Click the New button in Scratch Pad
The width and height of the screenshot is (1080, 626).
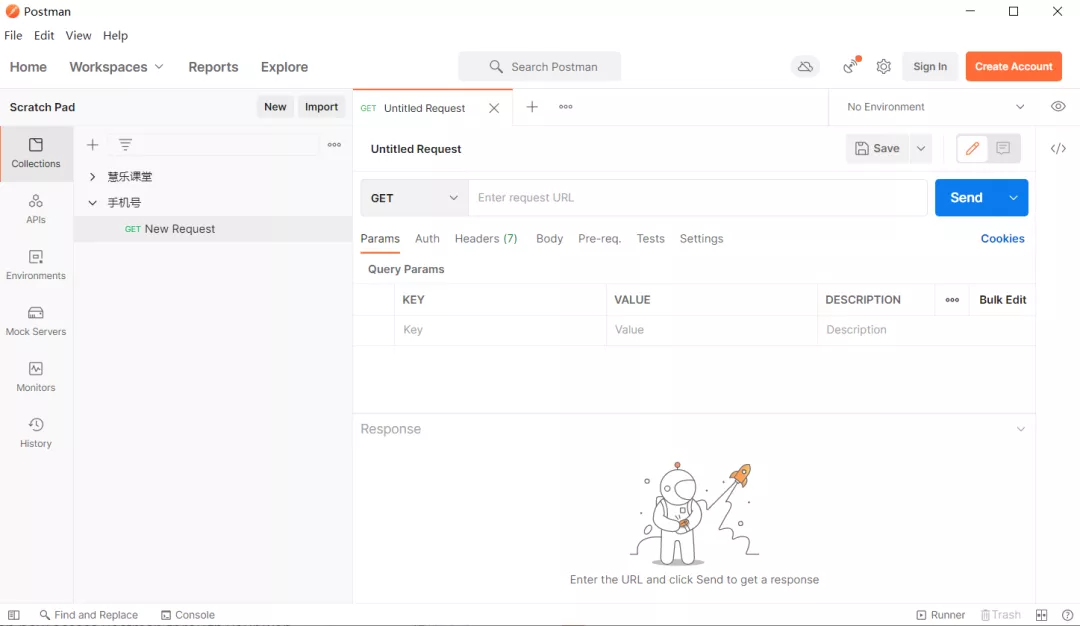pos(275,107)
